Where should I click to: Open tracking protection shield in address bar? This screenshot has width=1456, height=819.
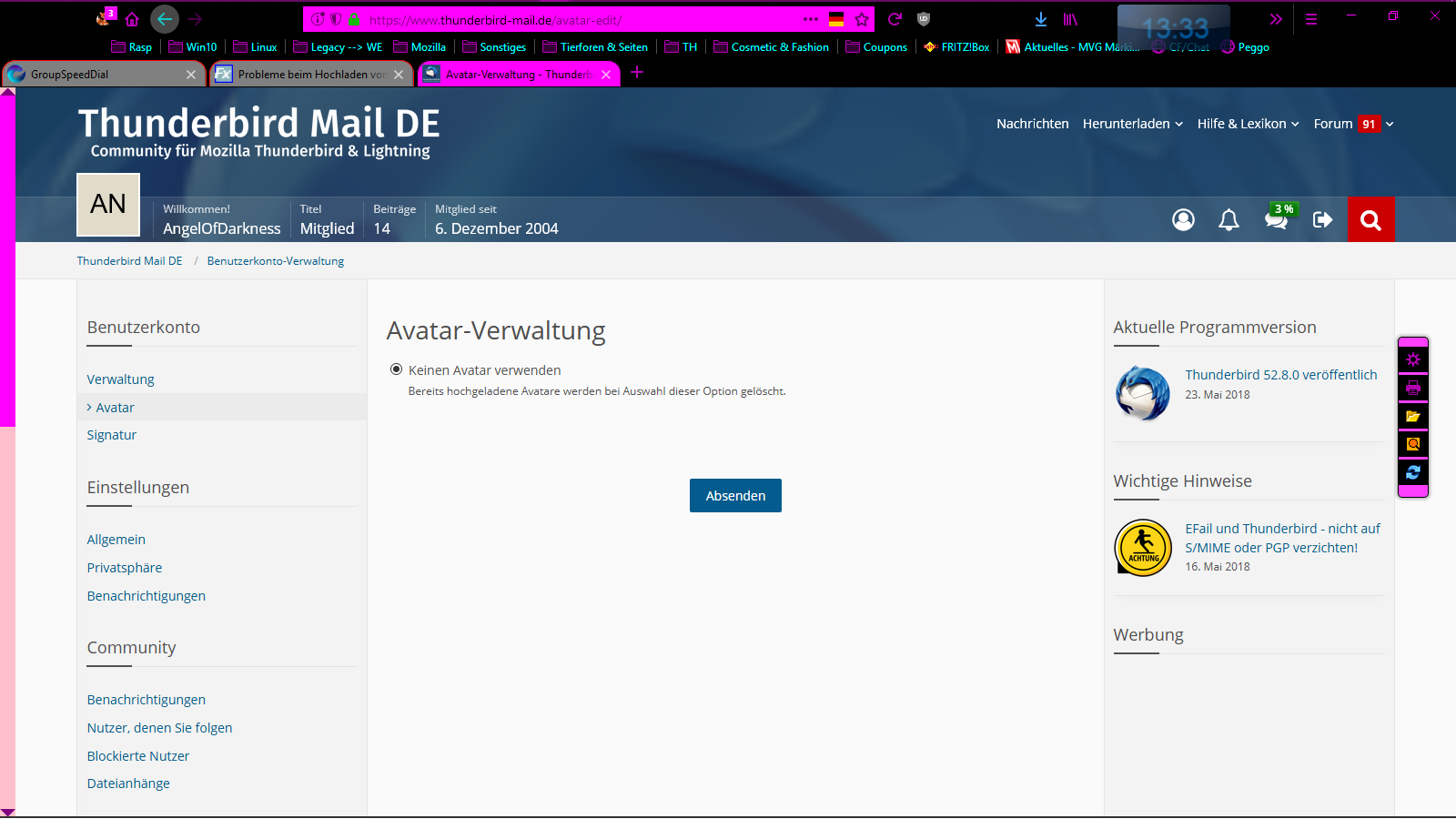[336, 19]
